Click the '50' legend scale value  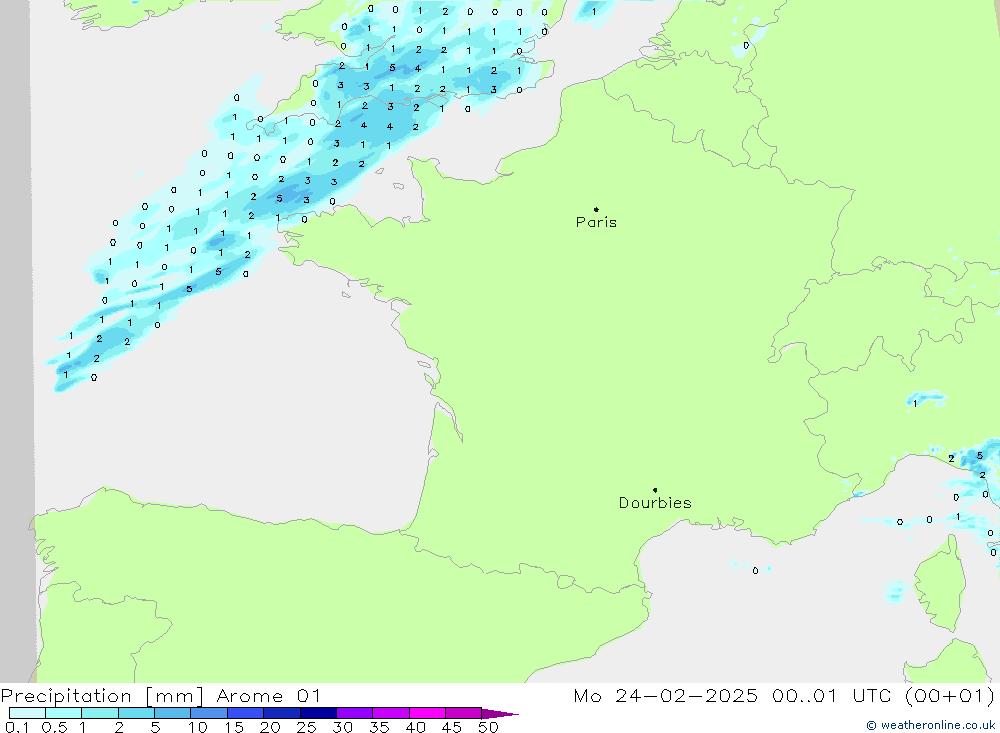(489, 727)
